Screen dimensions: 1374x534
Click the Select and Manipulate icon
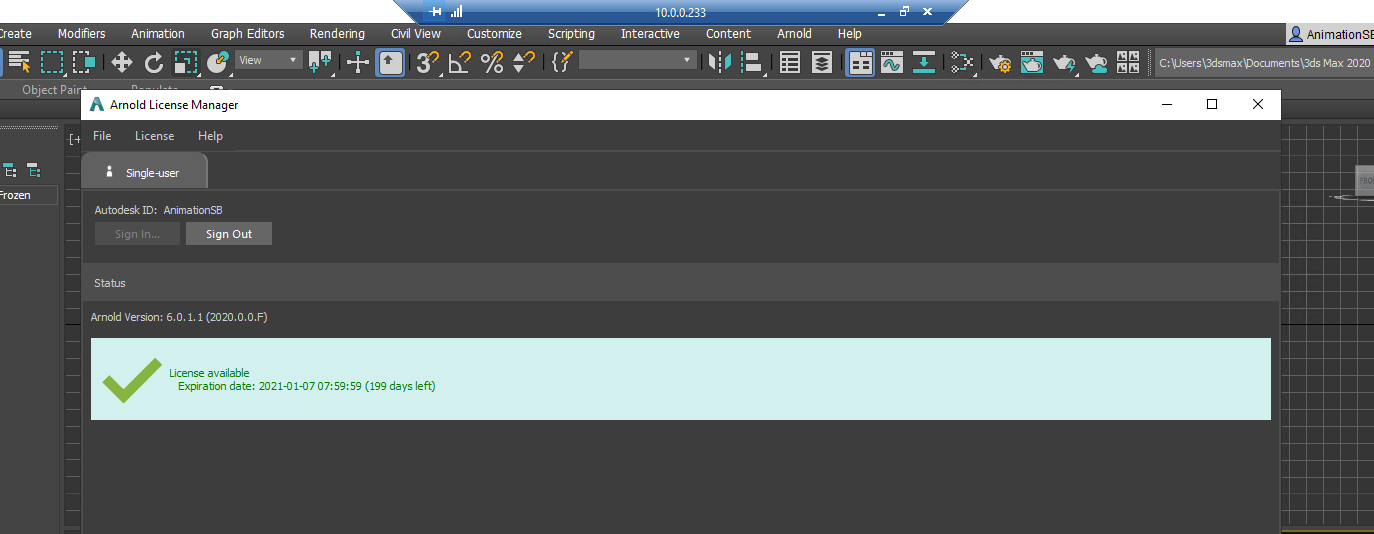pos(358,62)
